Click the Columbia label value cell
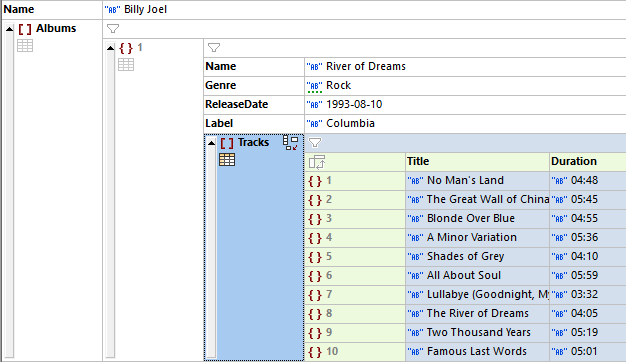This screenshot has width=626, height=362. pos(466,124)
